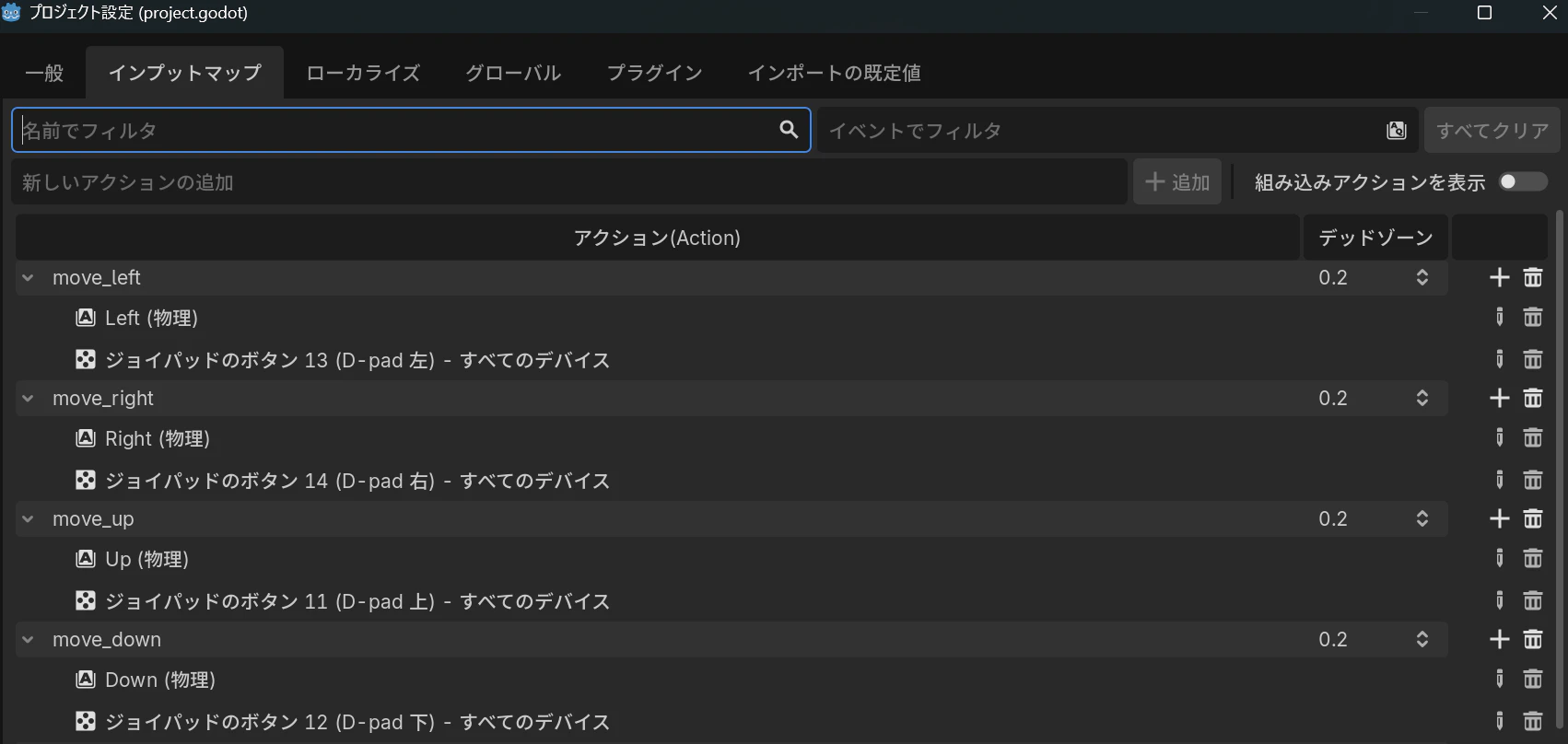1568x744 pixels.
Task: Delete the move_down action
Action: pos(1533,639)
